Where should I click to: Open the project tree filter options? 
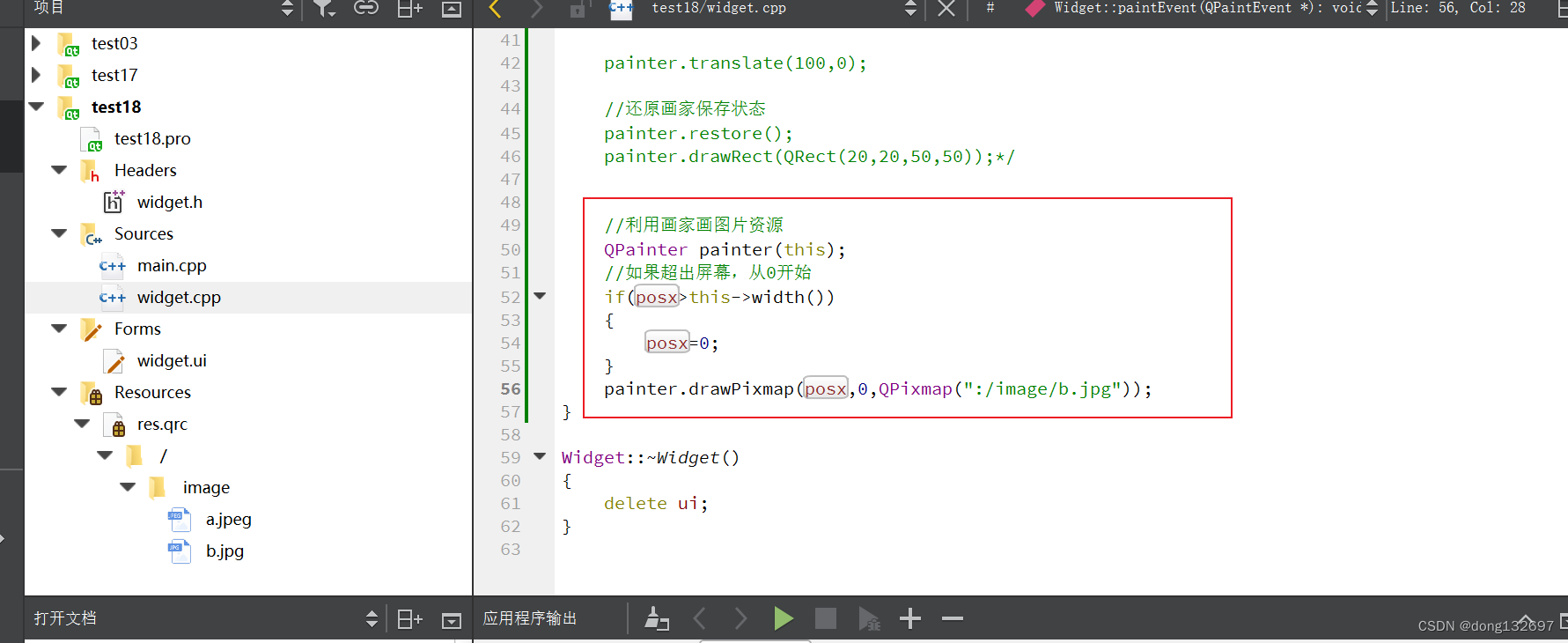click(x=324, y=9)
